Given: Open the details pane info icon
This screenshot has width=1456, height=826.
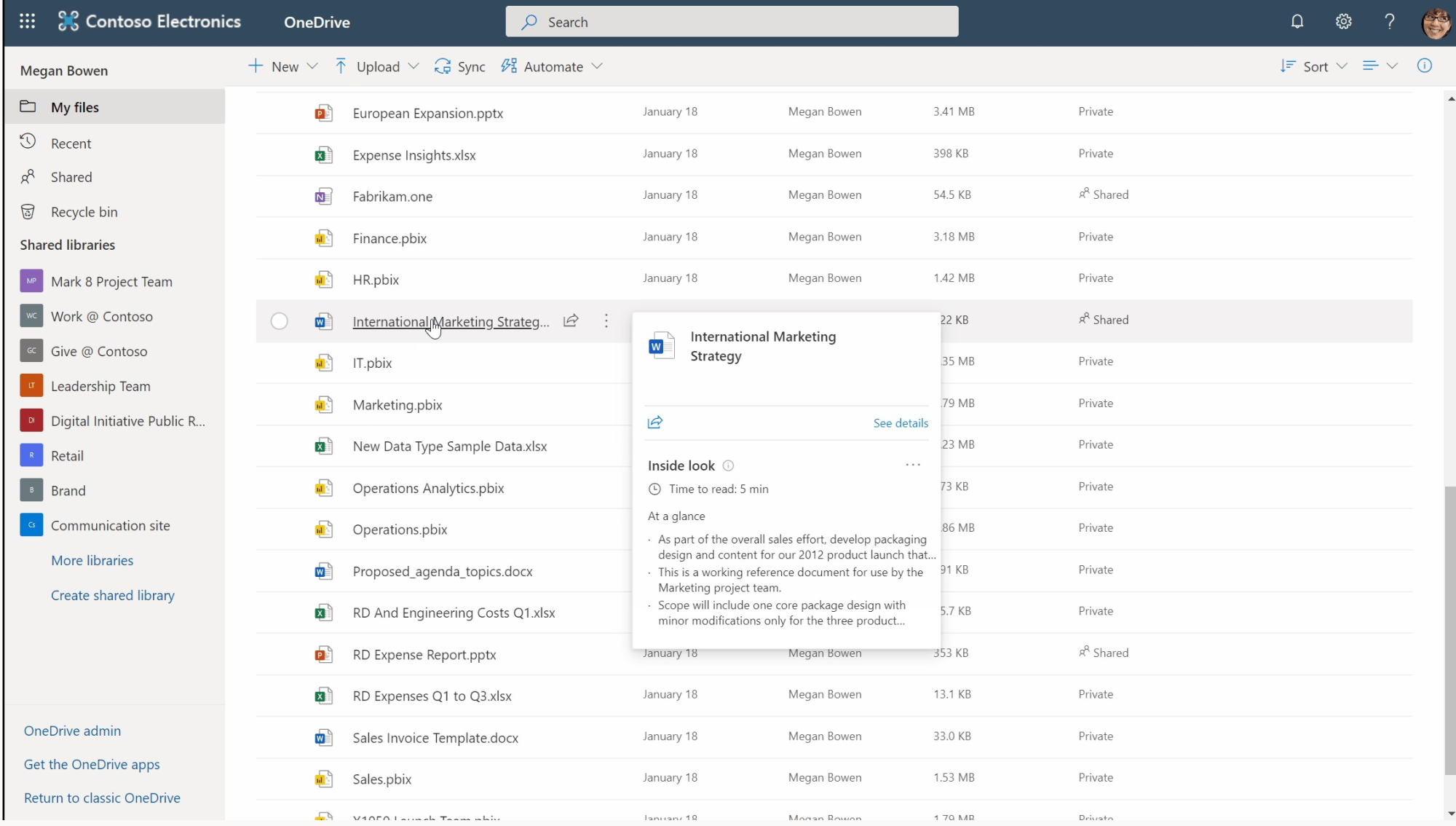Looking at the screenshot, I should [x=1425, y=66].
